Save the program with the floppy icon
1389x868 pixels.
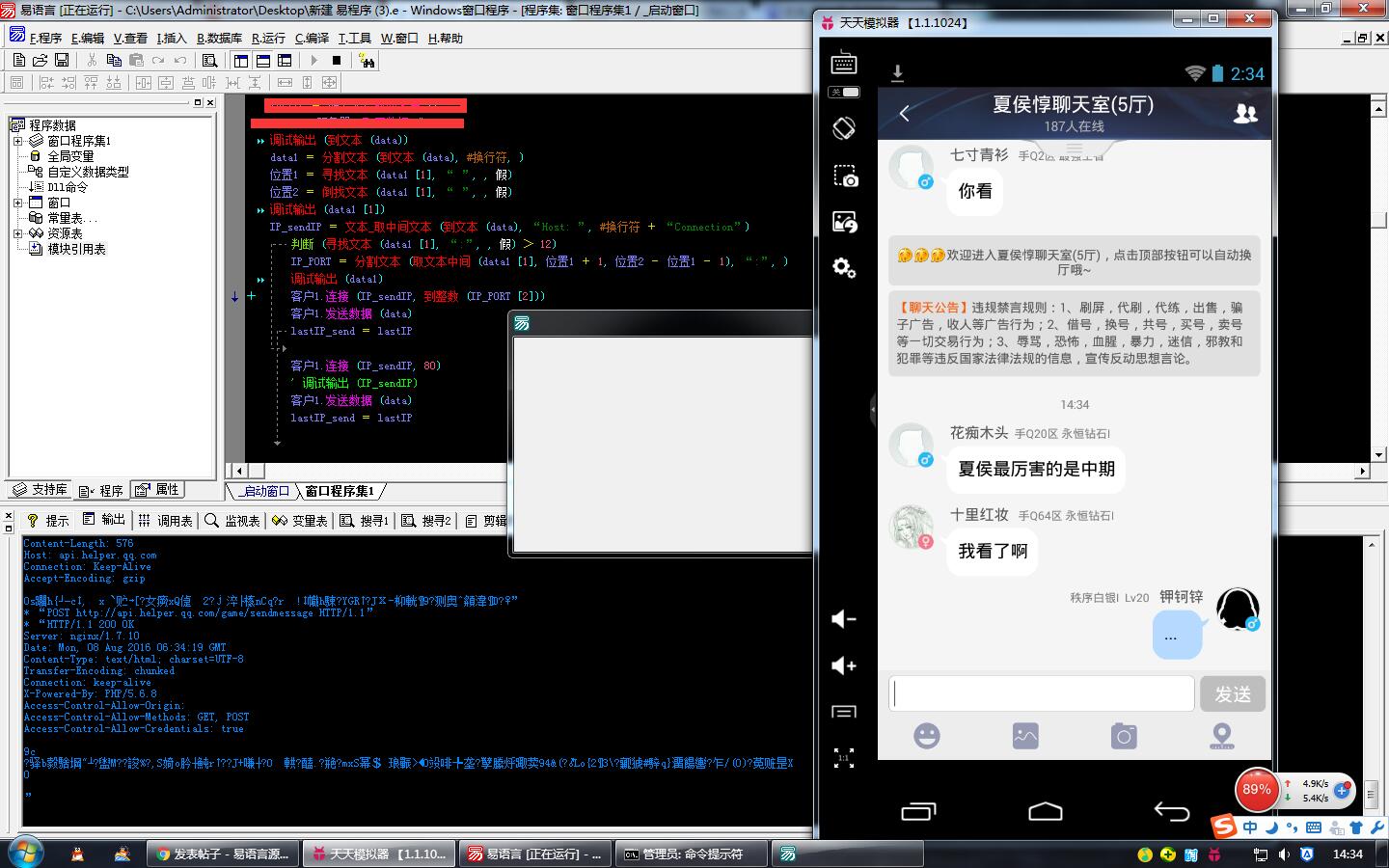click(x=62, y=61)
